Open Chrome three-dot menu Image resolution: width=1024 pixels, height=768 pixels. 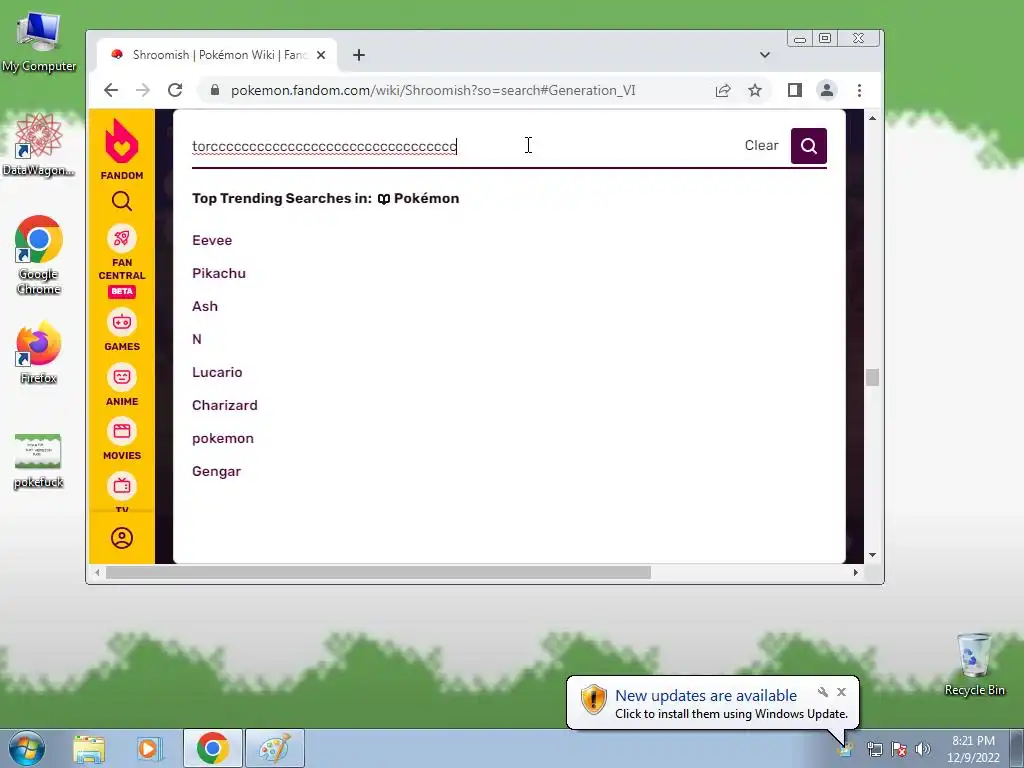(859, 90)
